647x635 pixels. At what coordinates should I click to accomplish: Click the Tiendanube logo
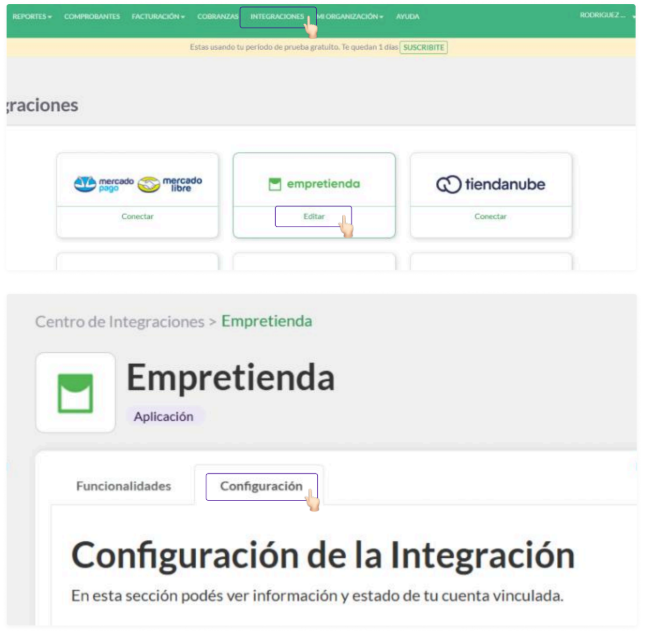point(491,184)
